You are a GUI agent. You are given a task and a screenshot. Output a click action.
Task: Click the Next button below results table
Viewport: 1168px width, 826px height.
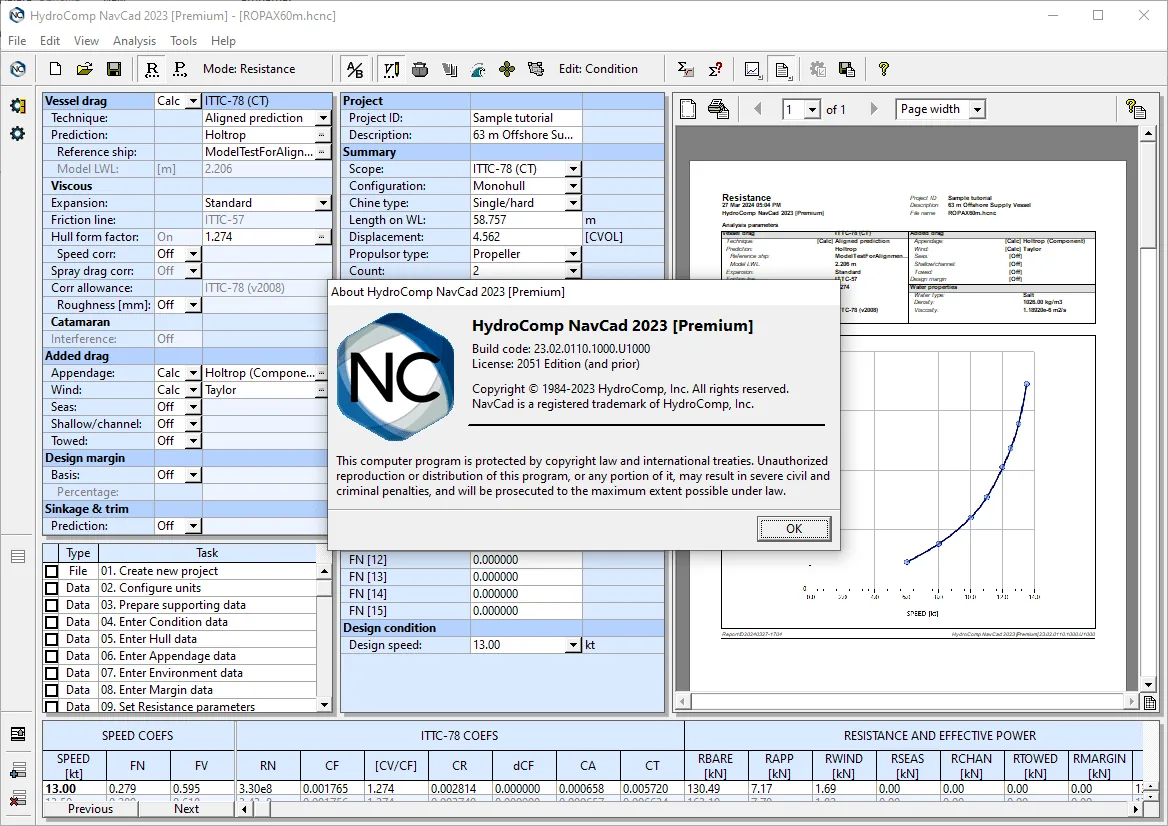186,809
